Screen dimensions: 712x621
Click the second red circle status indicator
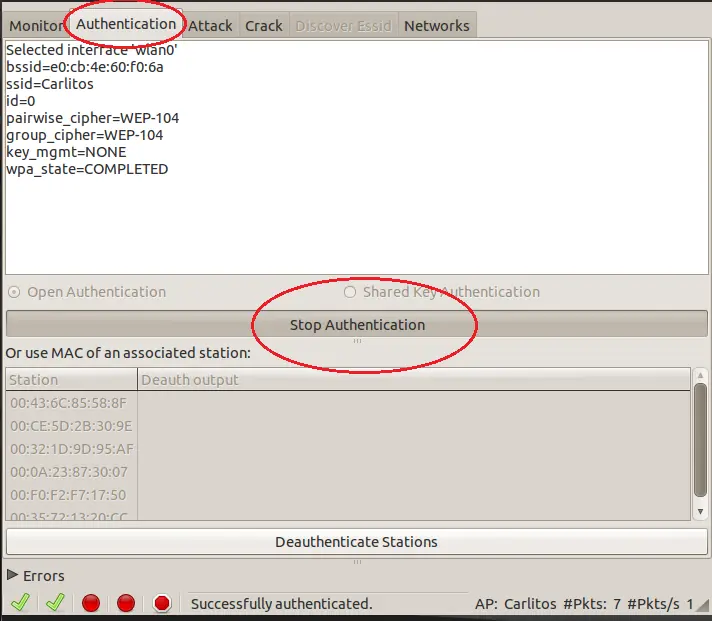point(126,603)
